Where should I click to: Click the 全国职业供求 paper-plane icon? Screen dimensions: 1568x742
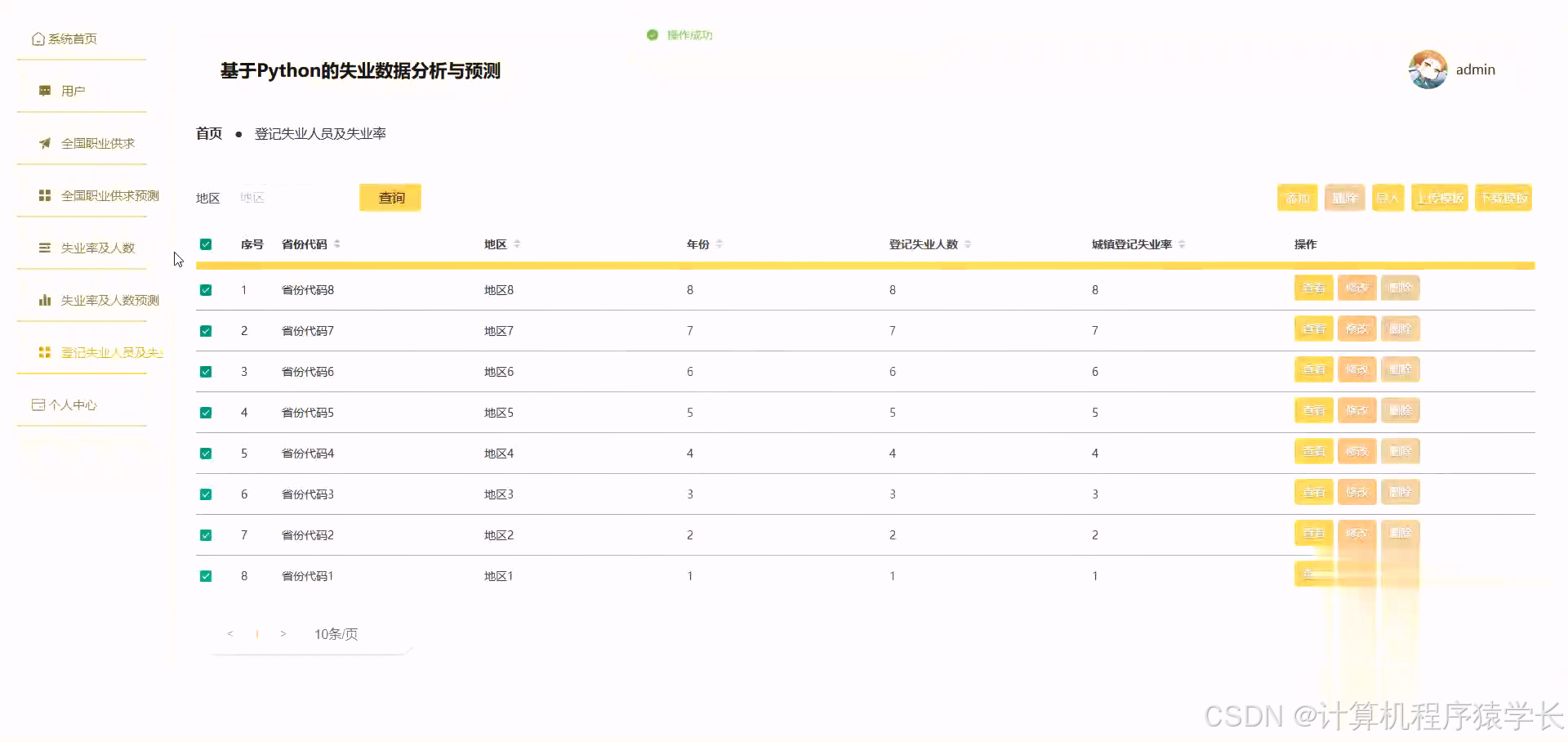click(44, 143)
